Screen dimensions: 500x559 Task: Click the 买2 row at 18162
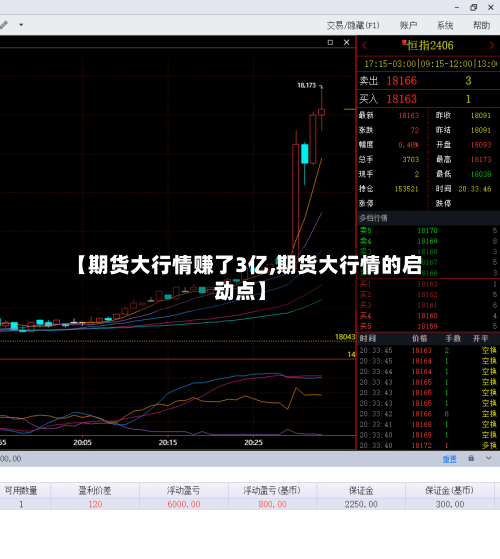point(428,295)
